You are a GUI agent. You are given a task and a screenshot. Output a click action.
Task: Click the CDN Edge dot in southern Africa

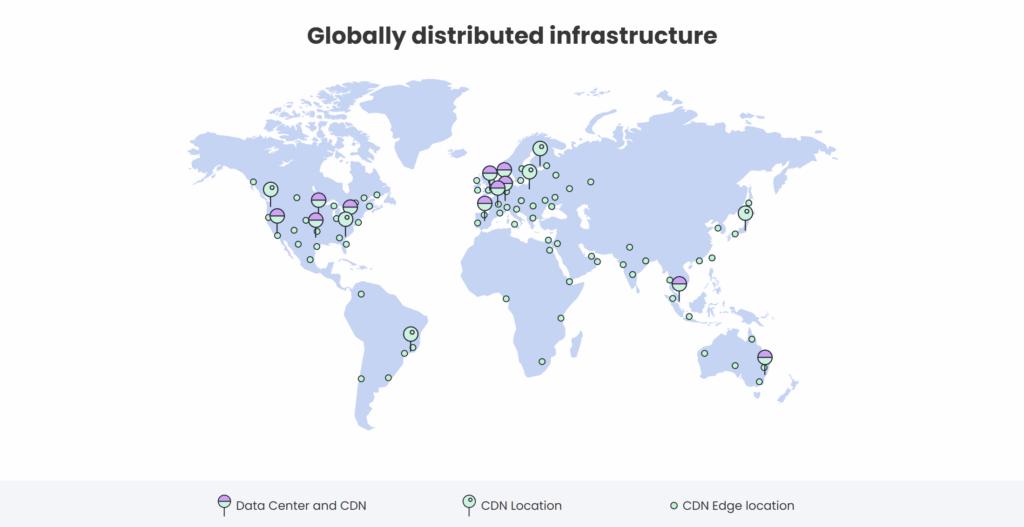point(542,361)
